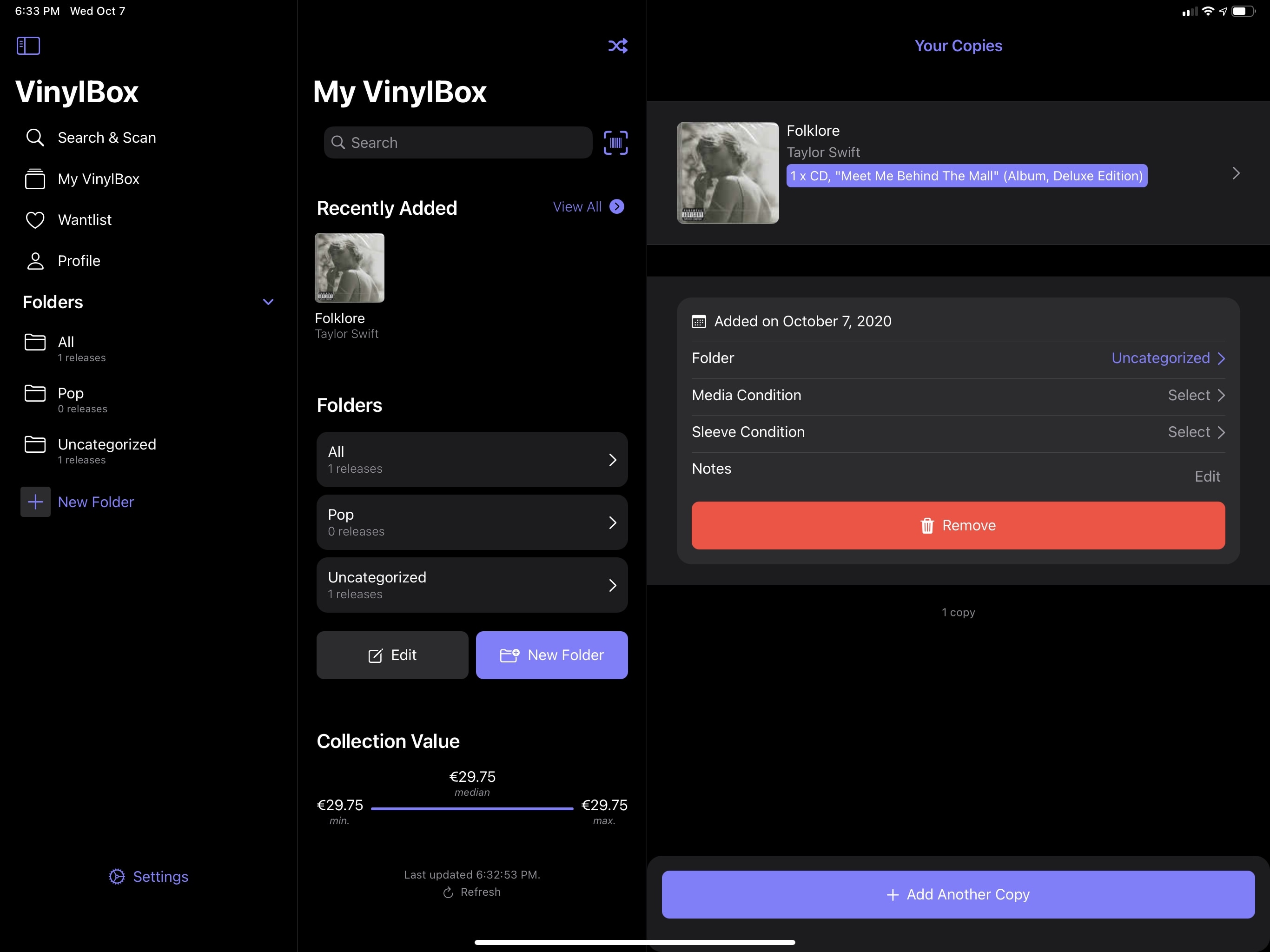Click the circular refresh arrow icon

449,892
